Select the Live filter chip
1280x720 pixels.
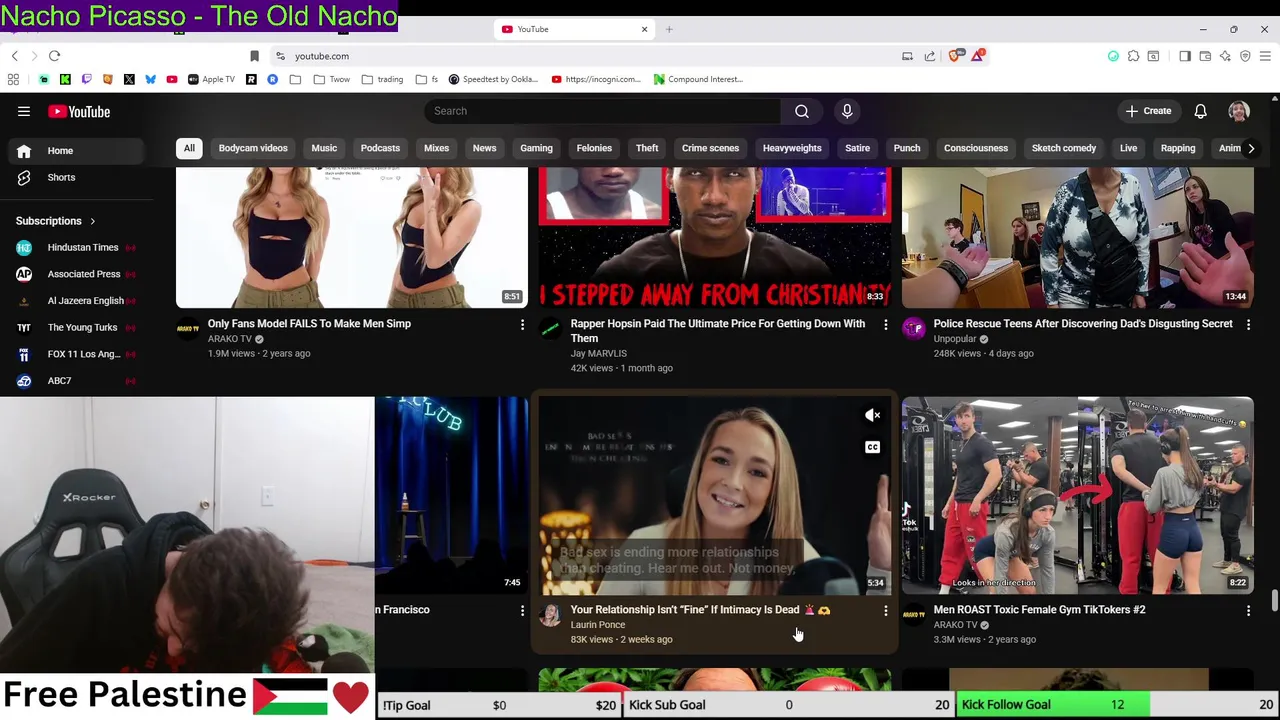(1128, 148)
